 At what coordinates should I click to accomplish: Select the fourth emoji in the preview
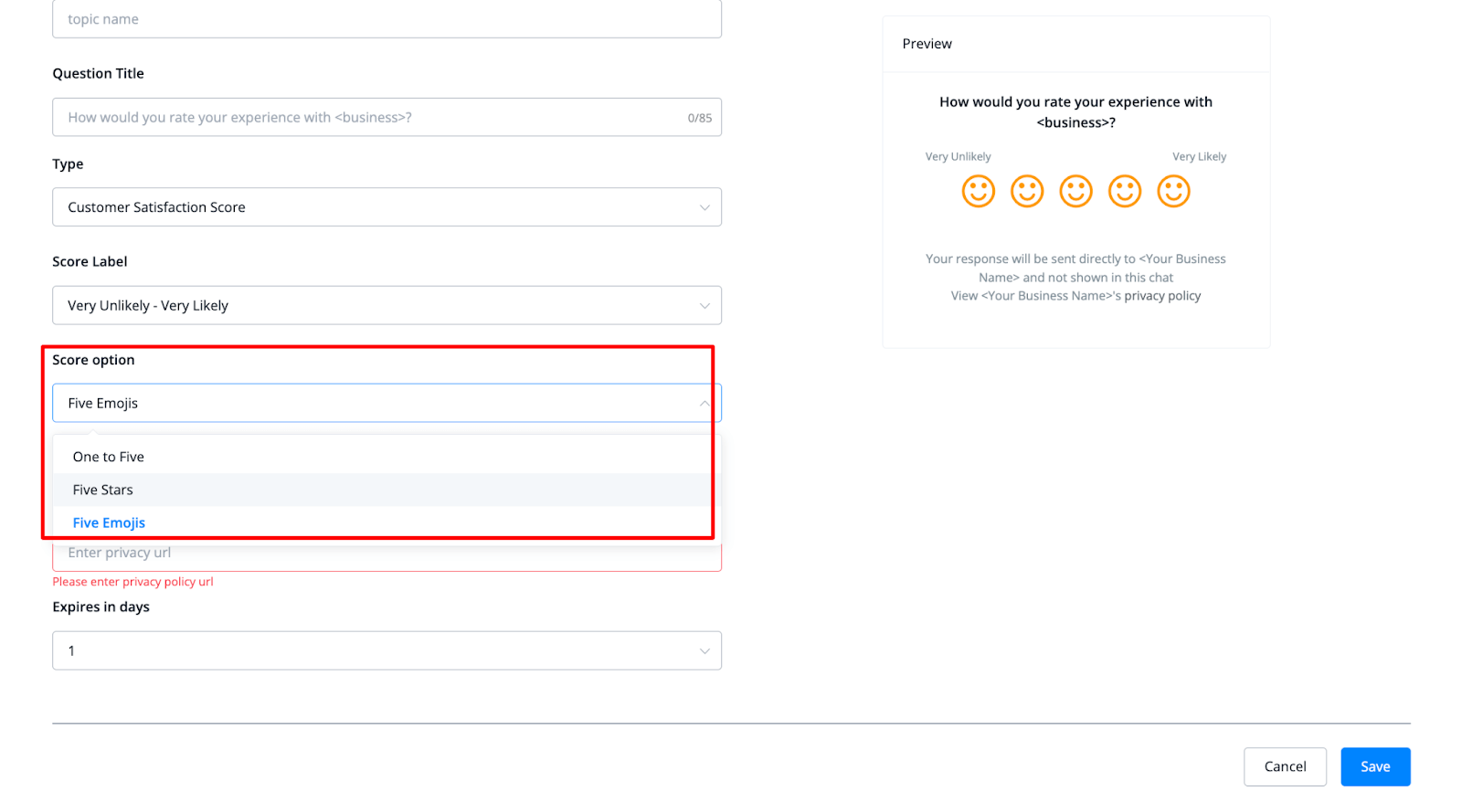(1125, 192)
